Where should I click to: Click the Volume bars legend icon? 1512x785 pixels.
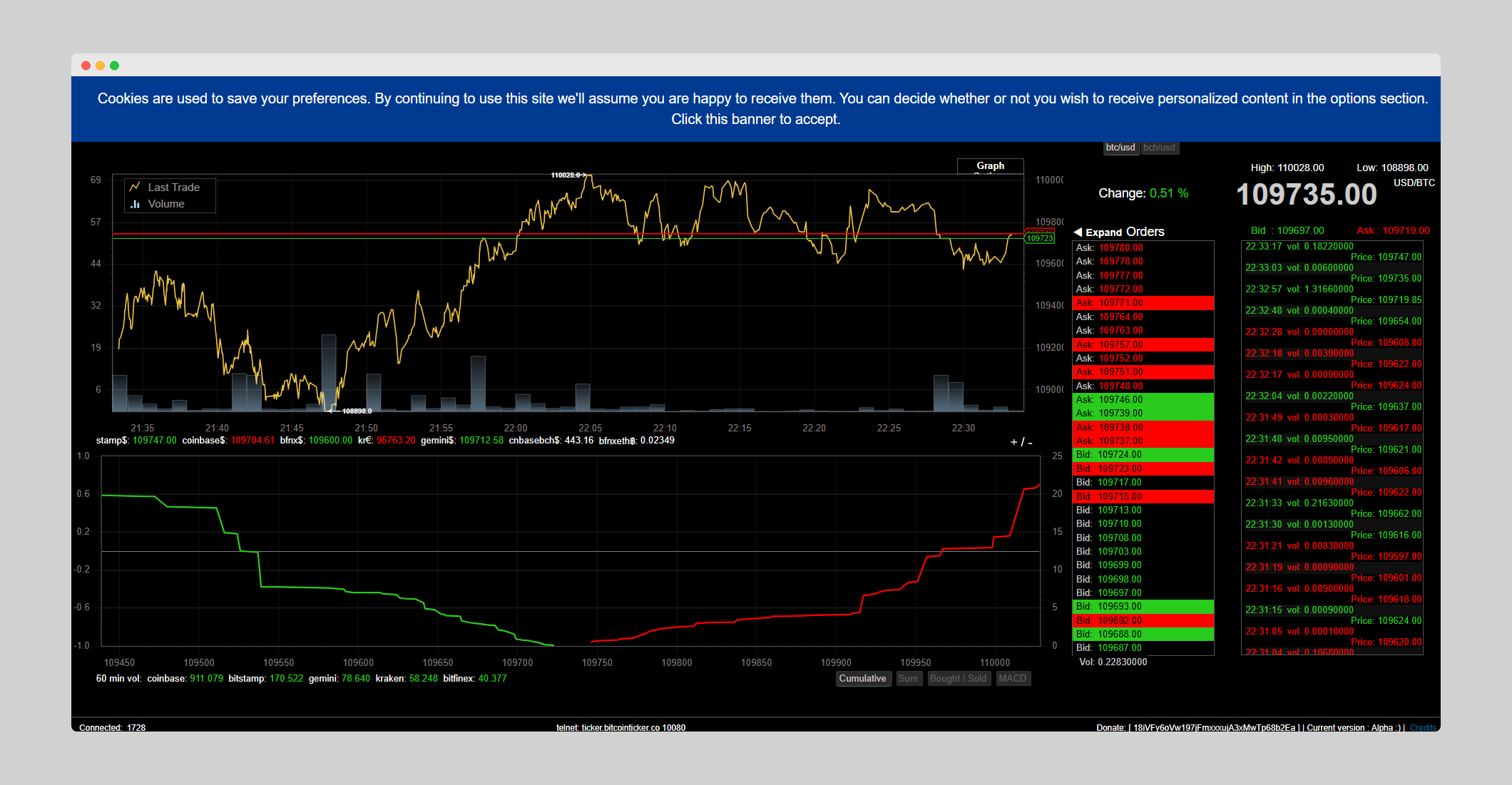tap(135, 204)
